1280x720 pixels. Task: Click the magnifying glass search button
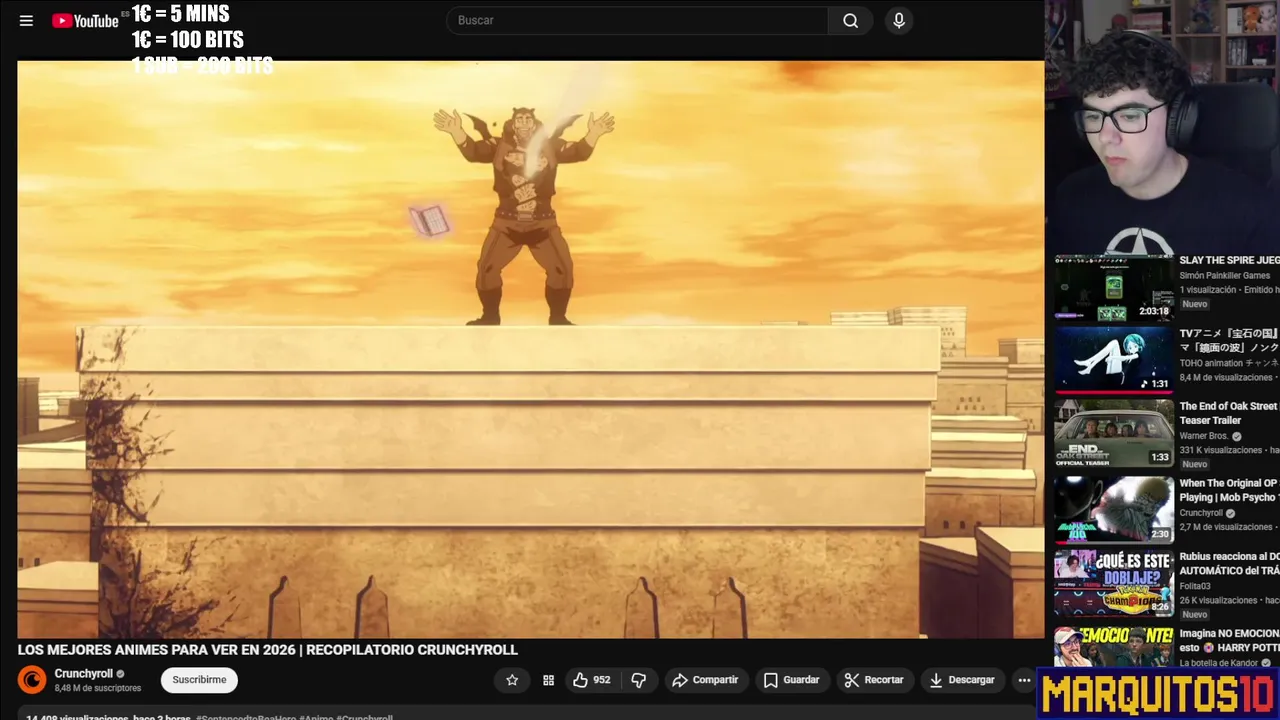[850, 20]
